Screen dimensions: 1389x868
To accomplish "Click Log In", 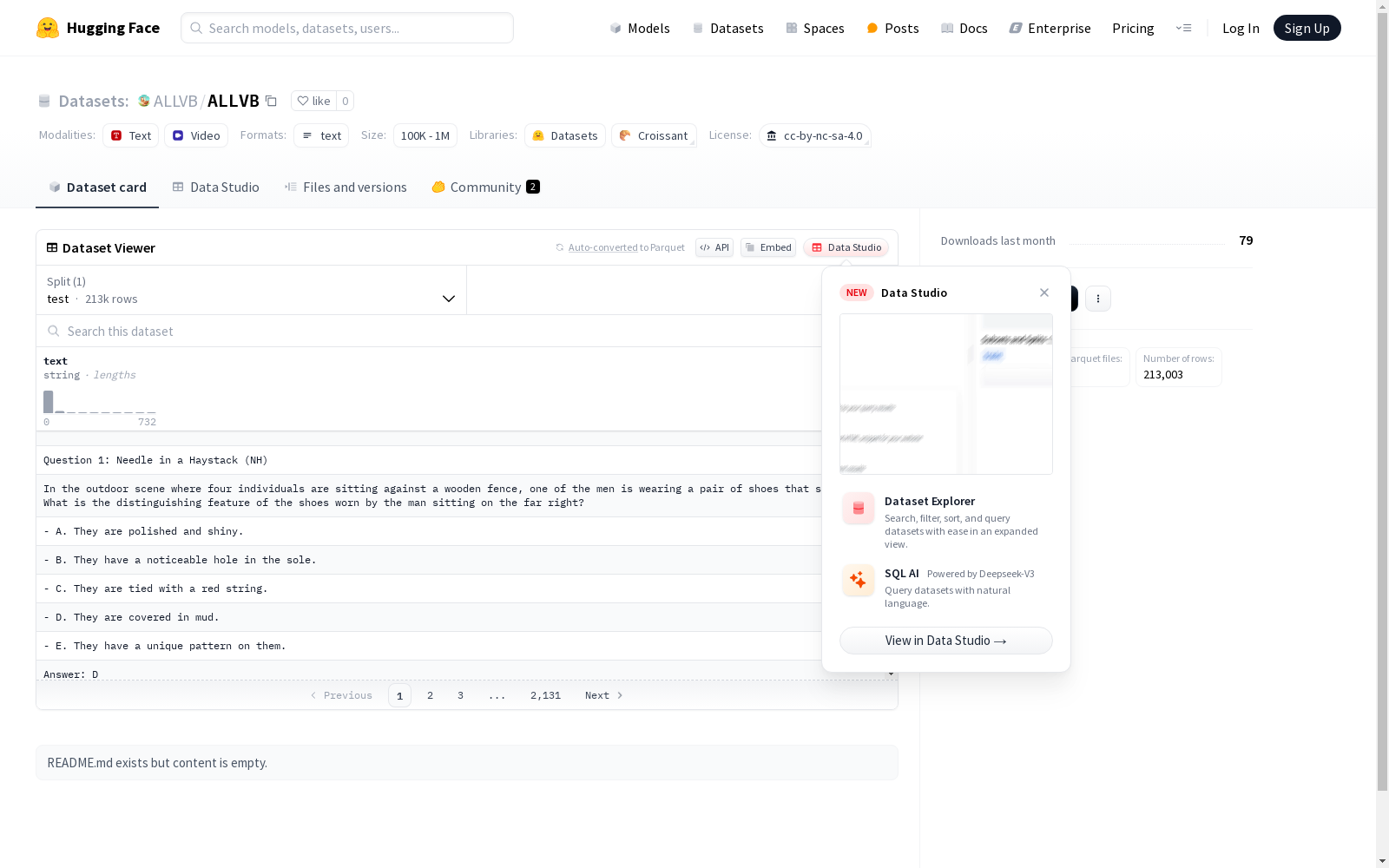I will (x=1241, y=28).
